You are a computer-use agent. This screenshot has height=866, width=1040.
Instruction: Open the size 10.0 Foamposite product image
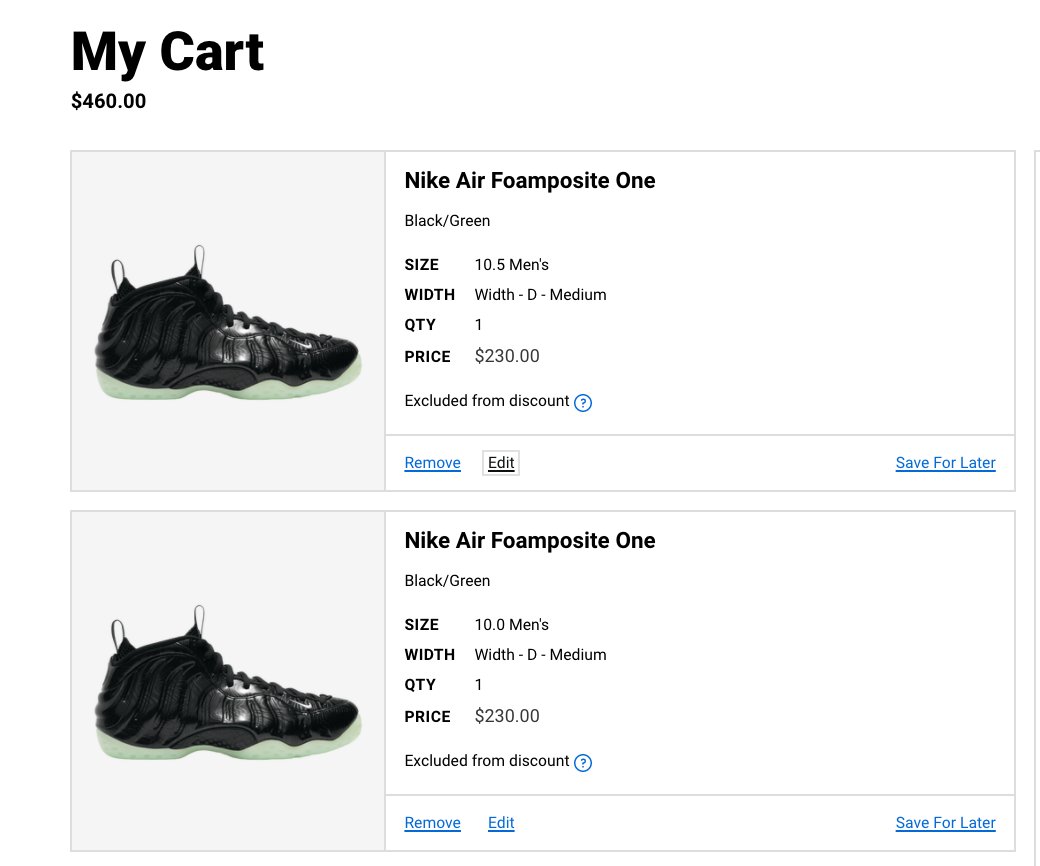click(x=228, y=682)
